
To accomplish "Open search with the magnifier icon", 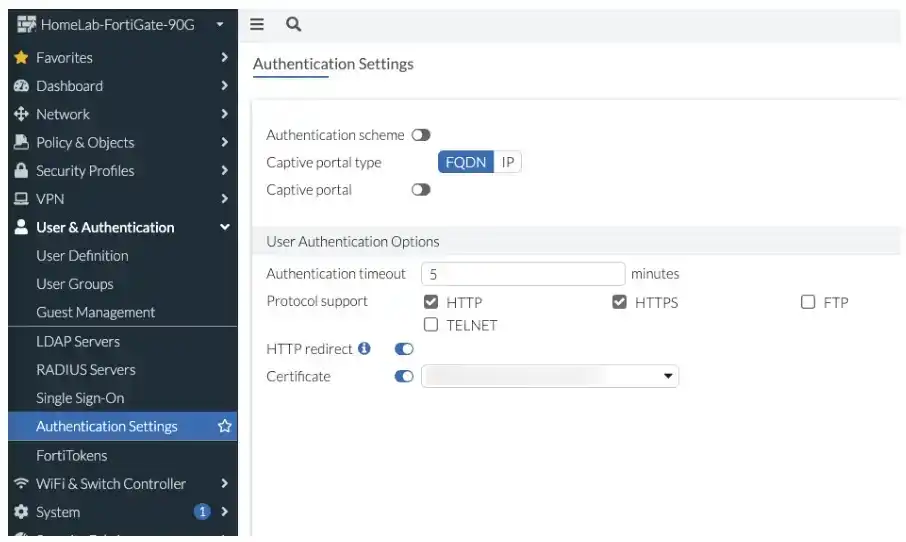I will (x=294, y=24).
